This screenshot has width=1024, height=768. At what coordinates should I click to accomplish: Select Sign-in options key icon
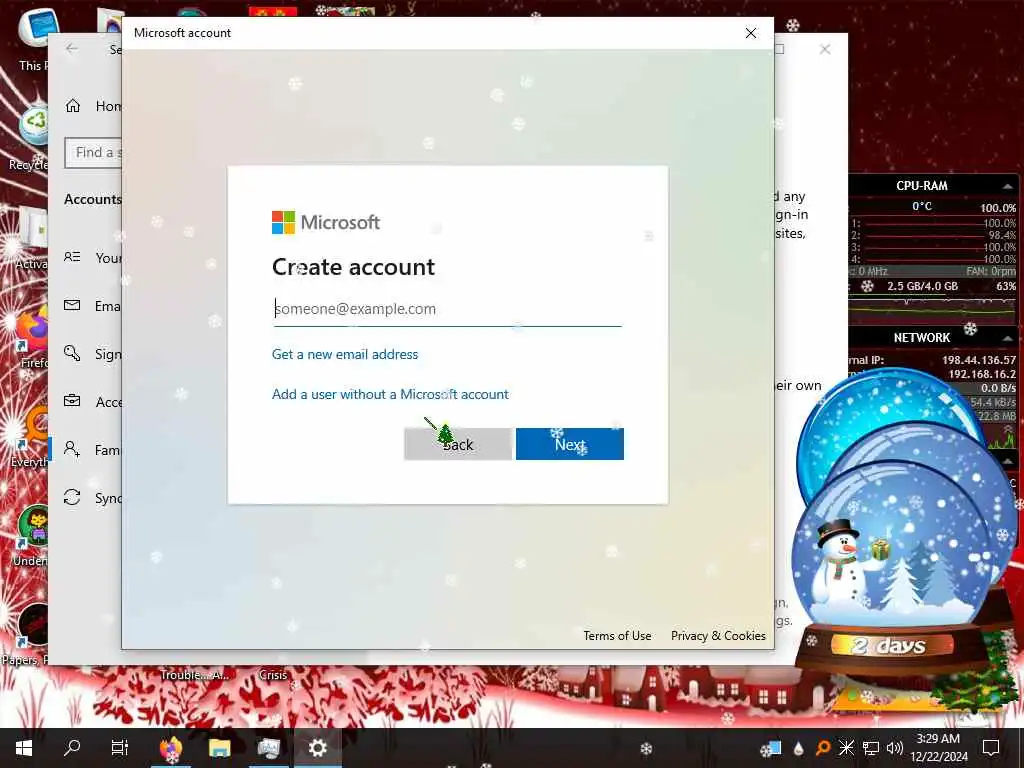coord(72,353)
